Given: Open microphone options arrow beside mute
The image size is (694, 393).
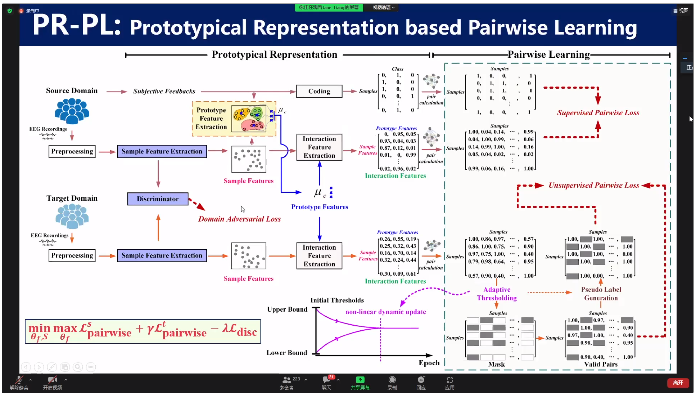Looking at the screenshot, I should tap(31, 380).
